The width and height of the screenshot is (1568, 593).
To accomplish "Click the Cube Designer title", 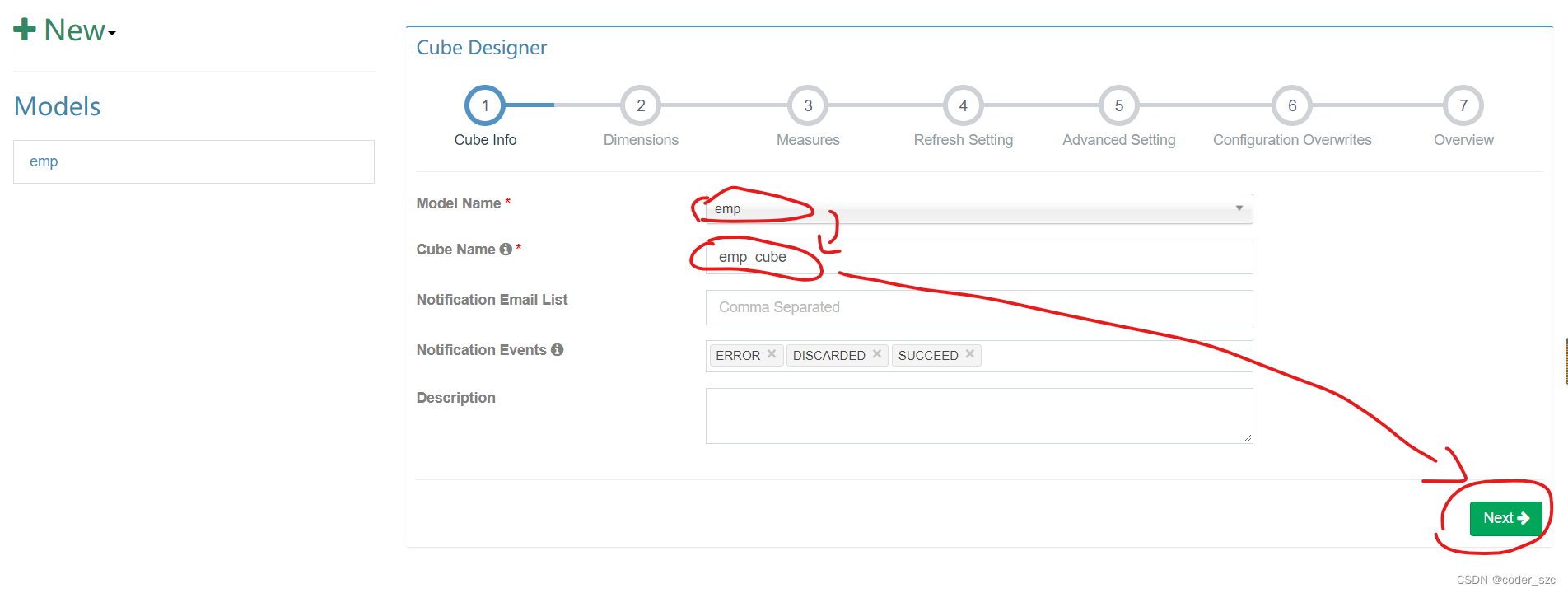I will click(481, 48).
